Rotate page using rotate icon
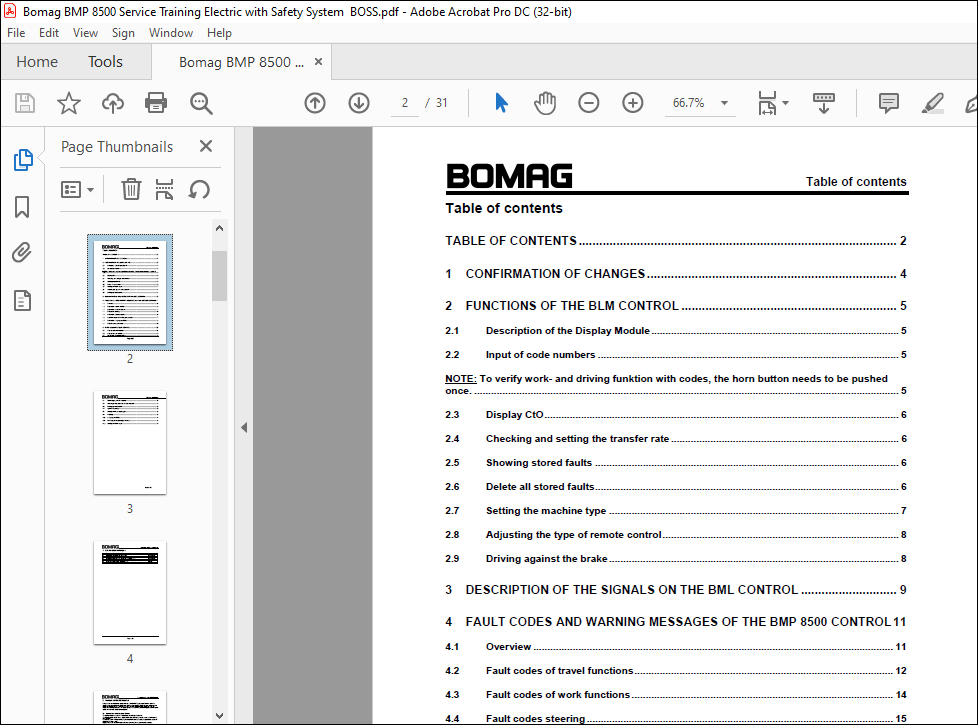Image resolution: width=978 pixels, height=725 pixels. click(x=199, y=189)
